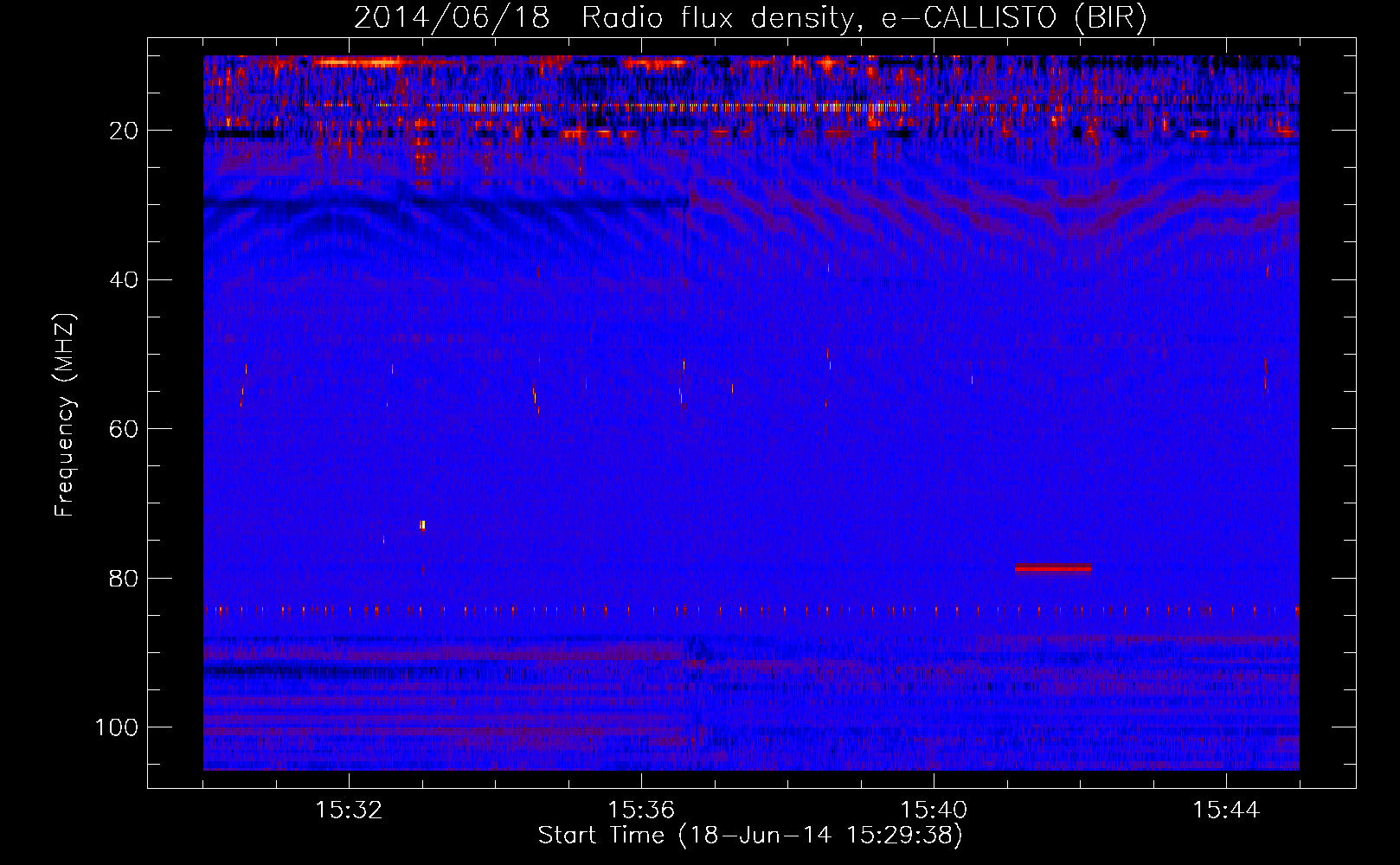Click the bright yellow spot near 73 MHz
Image resolution: width=1400 pixels, height=865 pixels.
coord(422,524)
